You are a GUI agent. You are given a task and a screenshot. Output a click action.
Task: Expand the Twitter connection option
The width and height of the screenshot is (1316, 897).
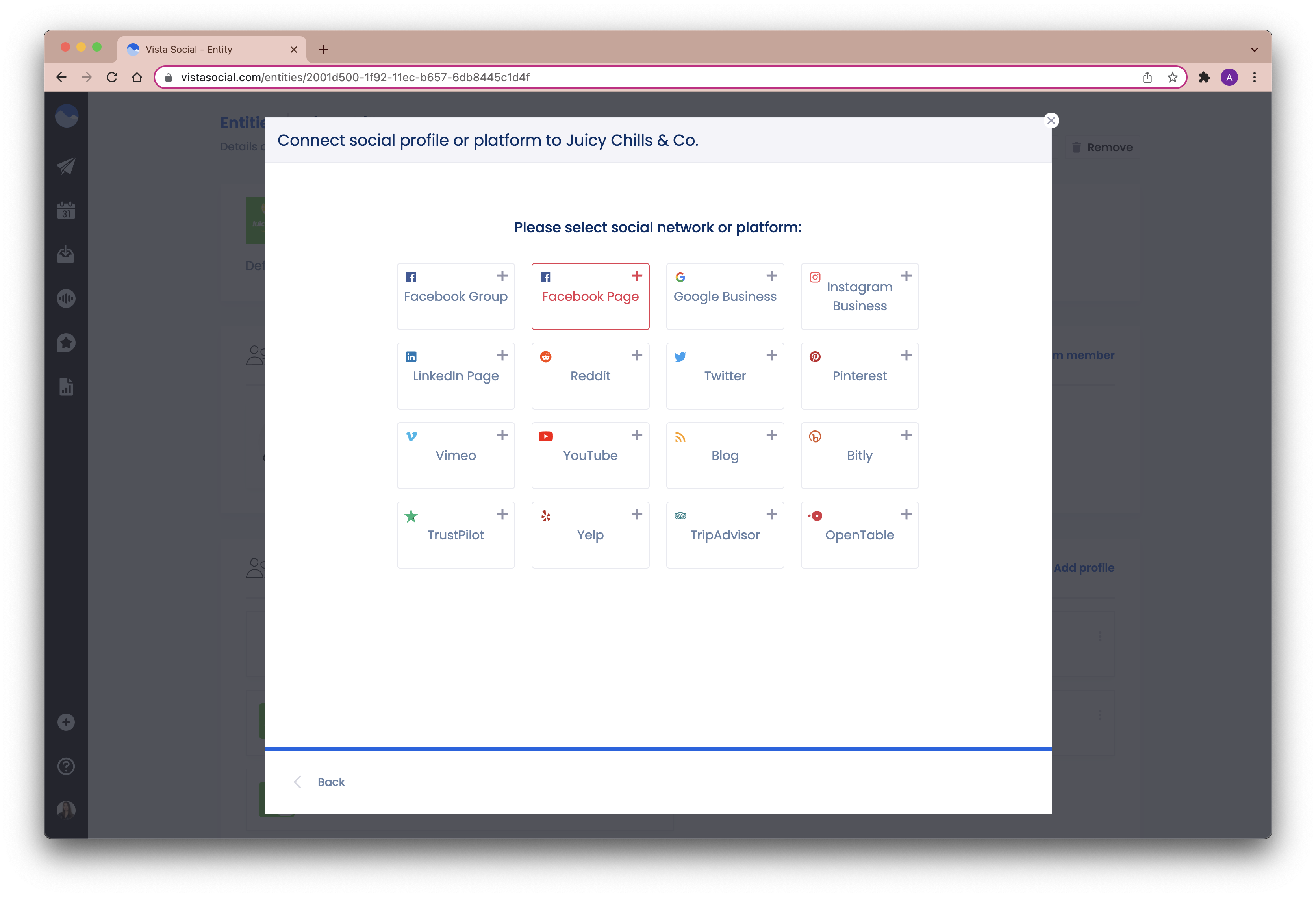[771, 355]
